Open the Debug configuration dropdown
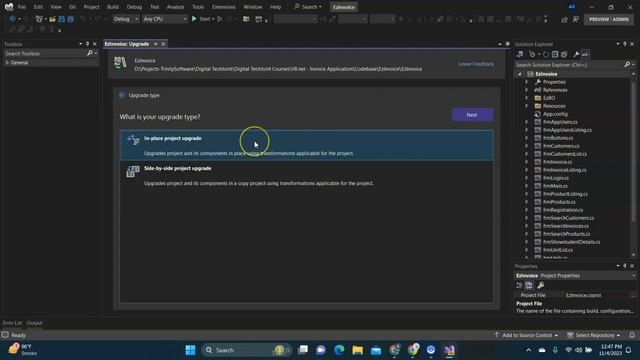Image resolution: width=640 pixels, height=360 pixels. 125,19
